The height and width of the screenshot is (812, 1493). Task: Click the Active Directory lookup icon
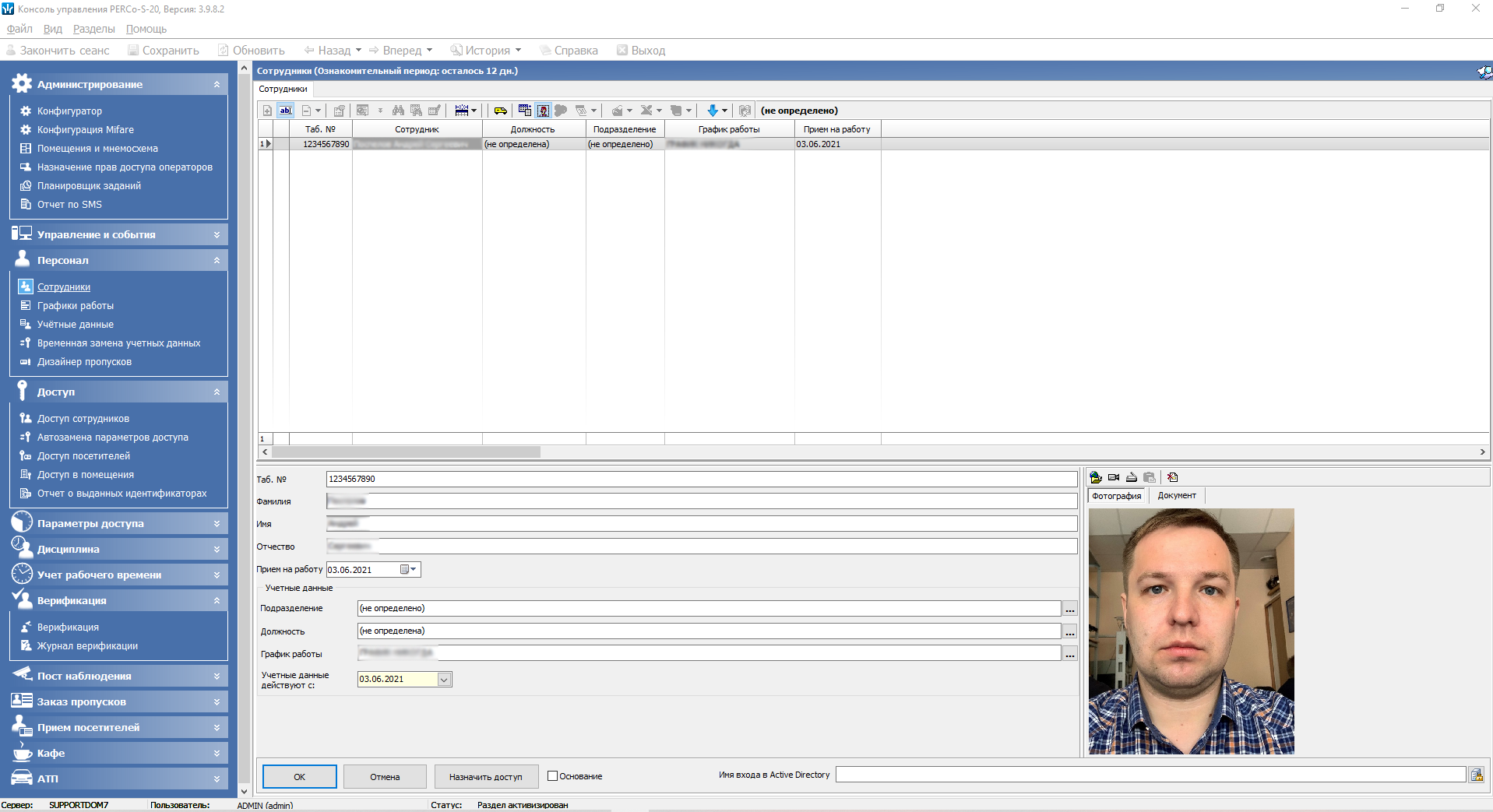(x=1476, y=775)
